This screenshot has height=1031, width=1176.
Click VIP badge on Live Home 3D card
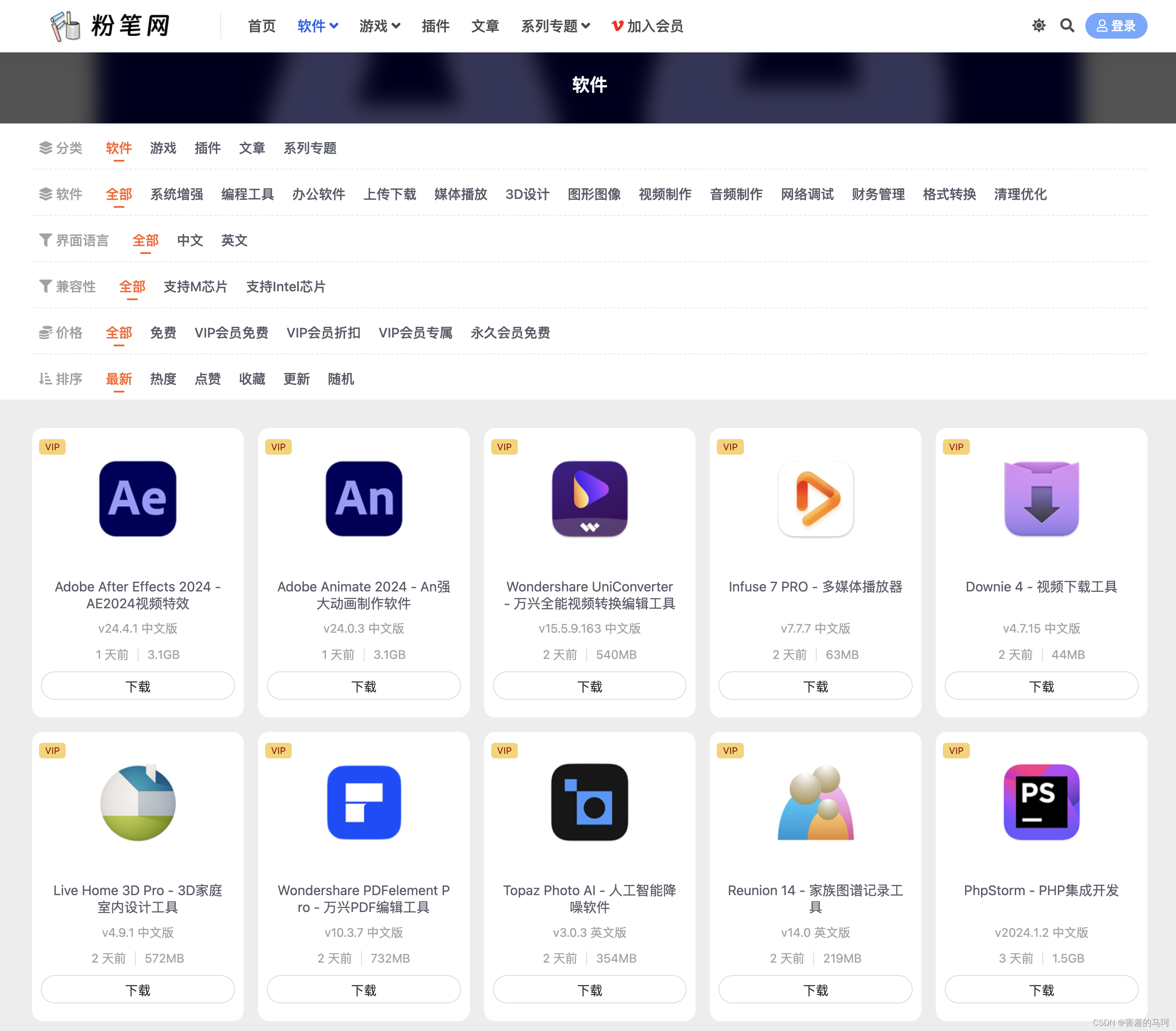pyautogui.click(x=52, y=751)
